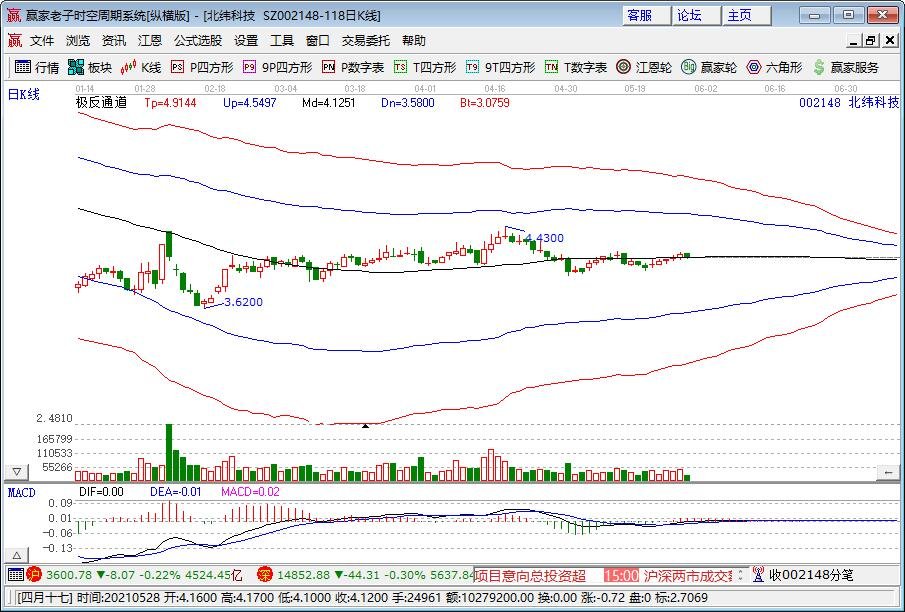
Task: Click the black triangle marker on chart
Action: click(365, 426)
